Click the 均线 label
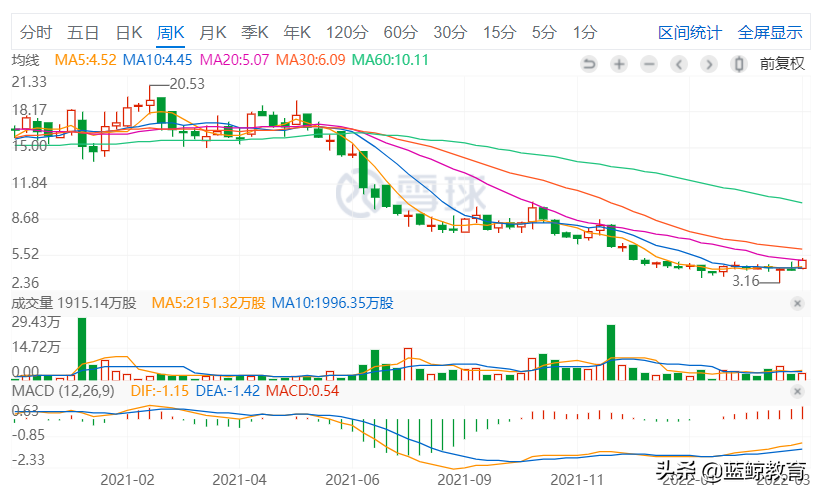The image size is (821, 496). [x=25, y=60]
